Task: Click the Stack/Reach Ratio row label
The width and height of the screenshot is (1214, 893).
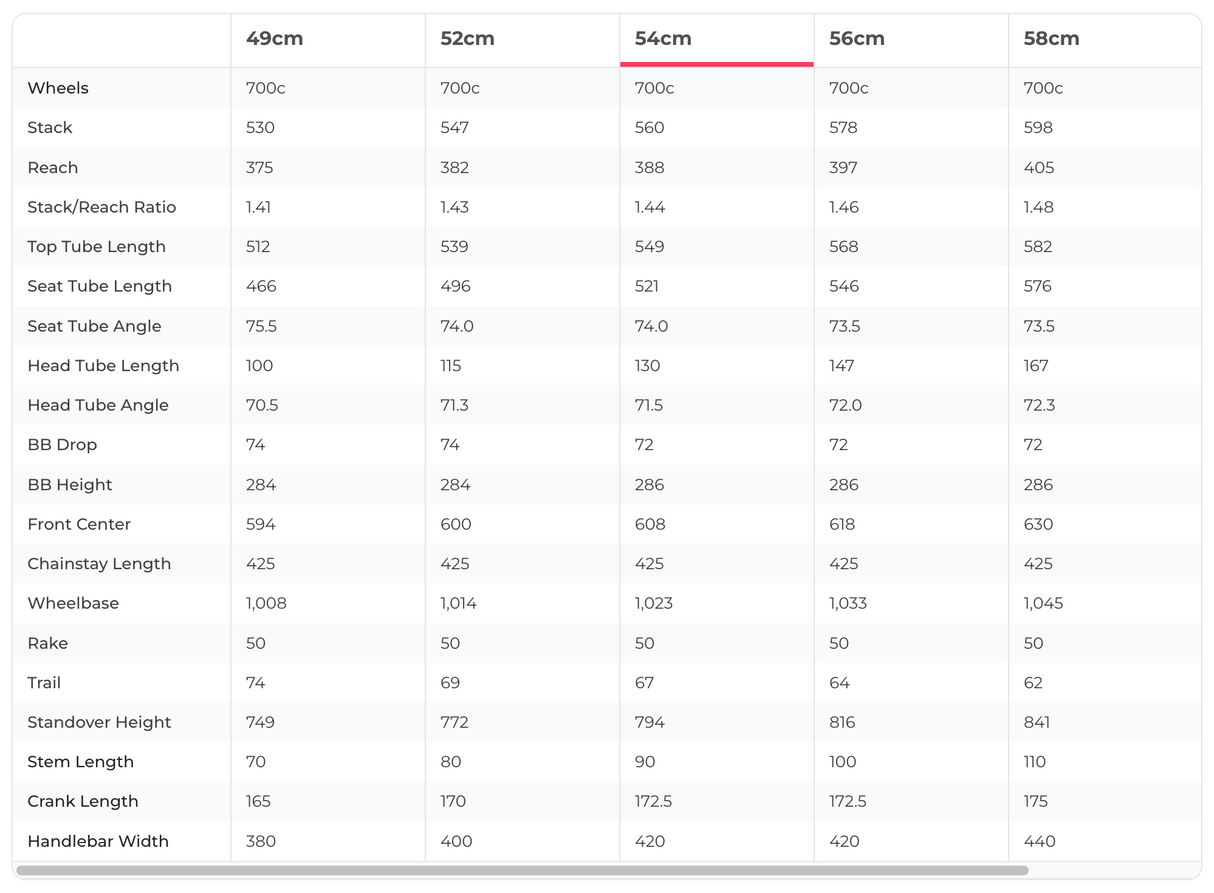Action: pos(102,207)
